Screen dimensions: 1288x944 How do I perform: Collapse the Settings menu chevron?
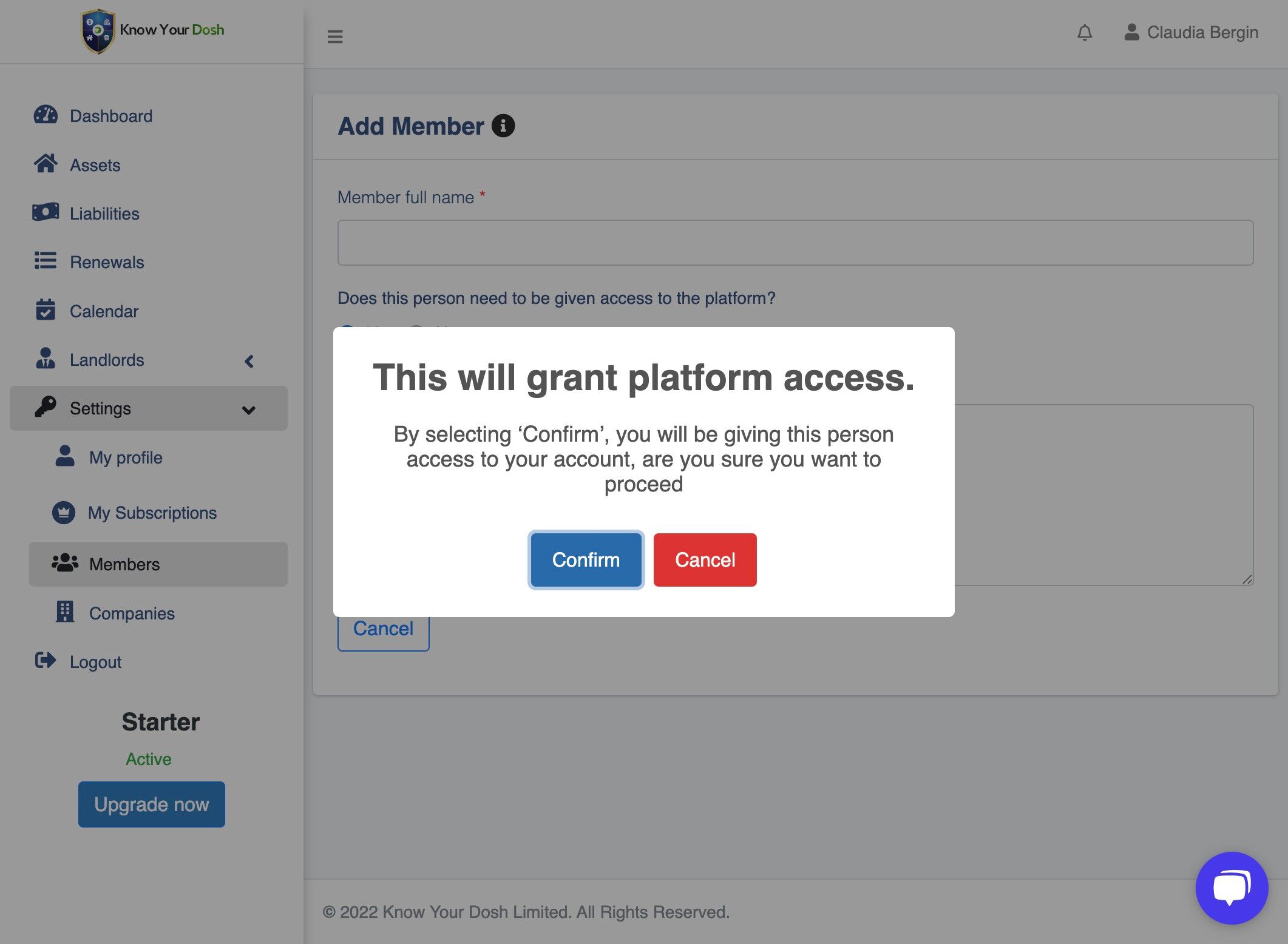coord(248,410)
